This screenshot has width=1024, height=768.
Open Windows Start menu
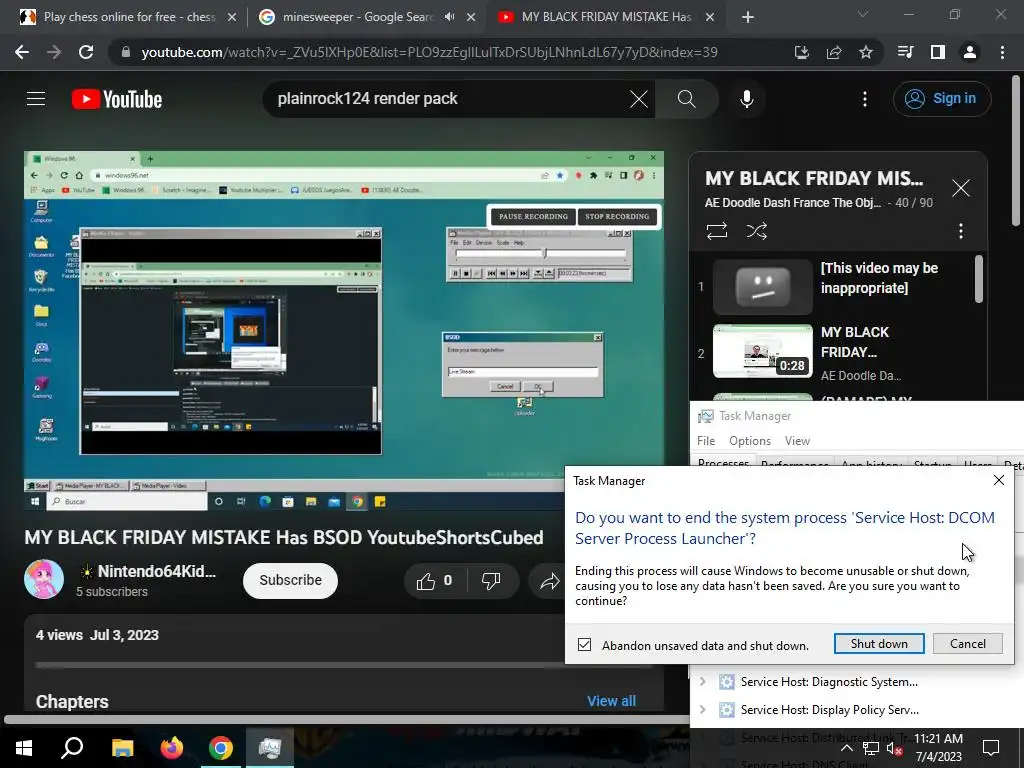(24, 748)
